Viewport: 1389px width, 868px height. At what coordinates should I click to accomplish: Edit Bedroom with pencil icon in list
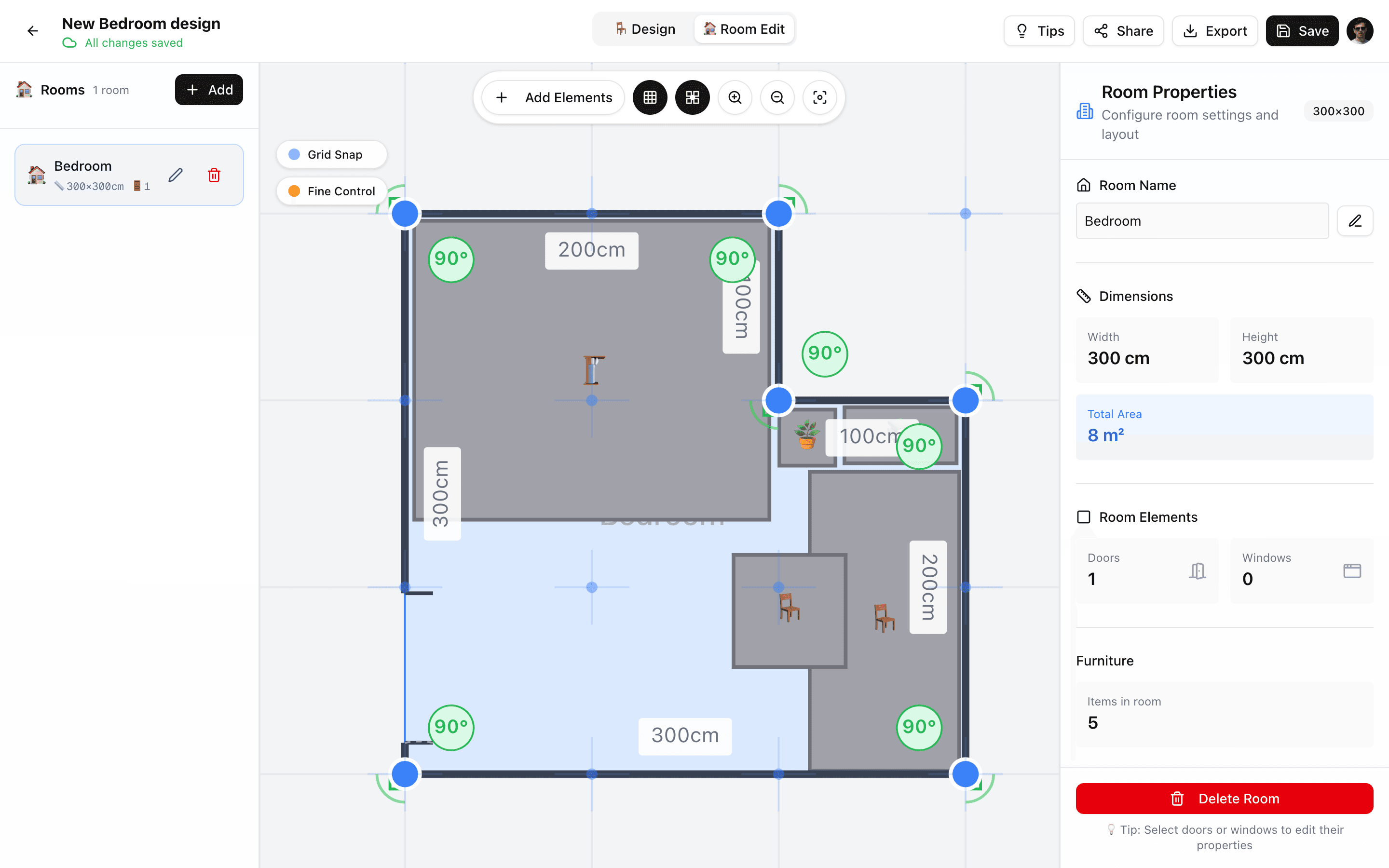click(x=176, y=175)
